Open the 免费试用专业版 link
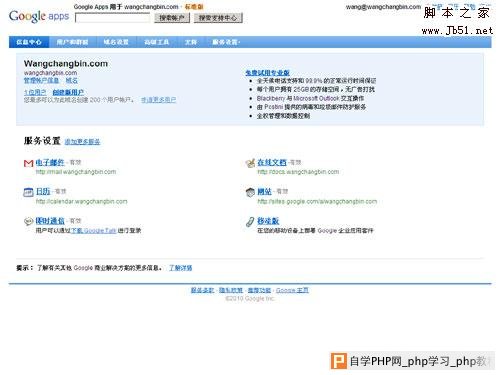 click(267, 73)
